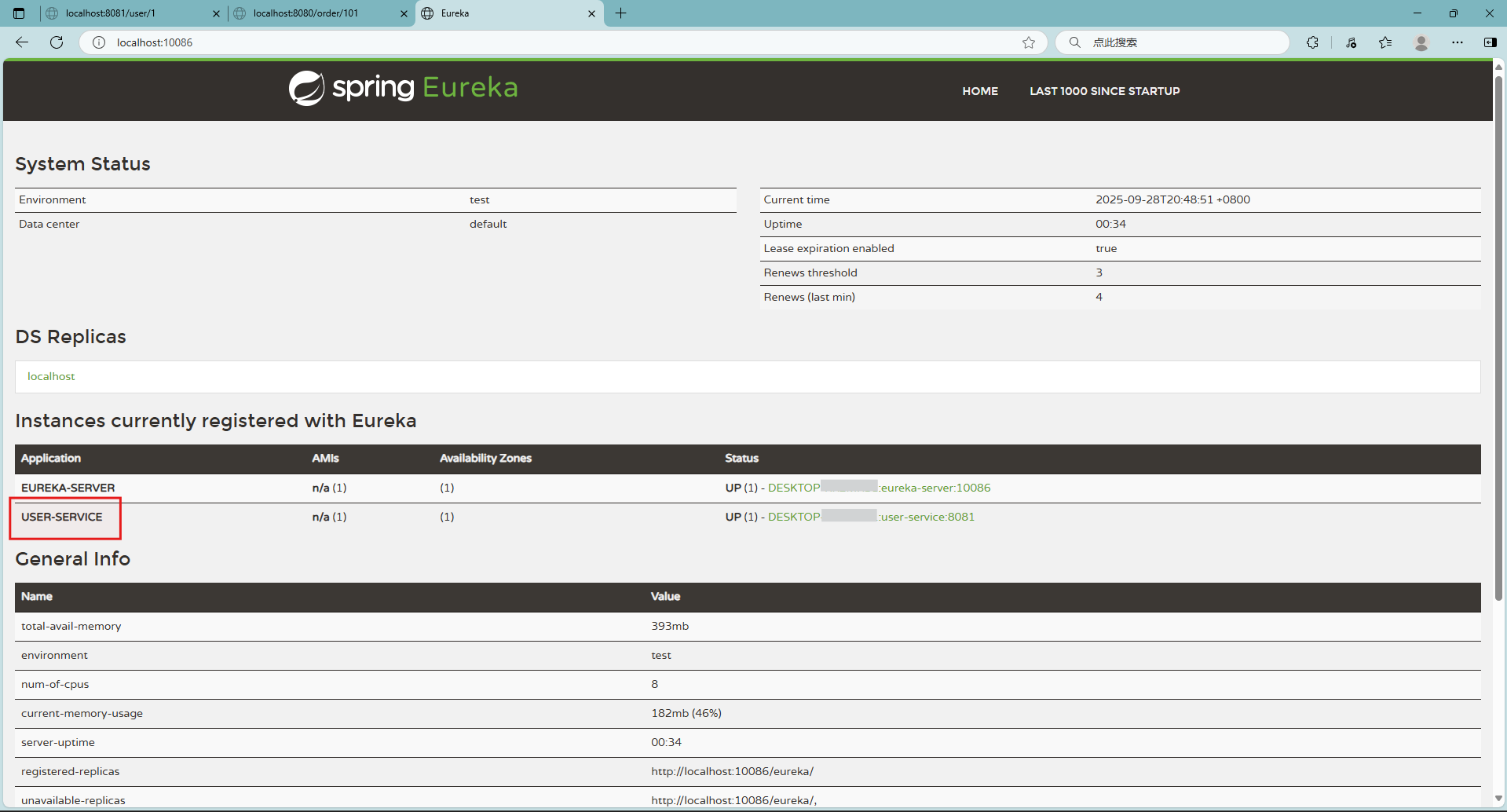Click the Renews threshold value 3
The width and height of the screenshot is (1507, 812).
coord(1099,272)
